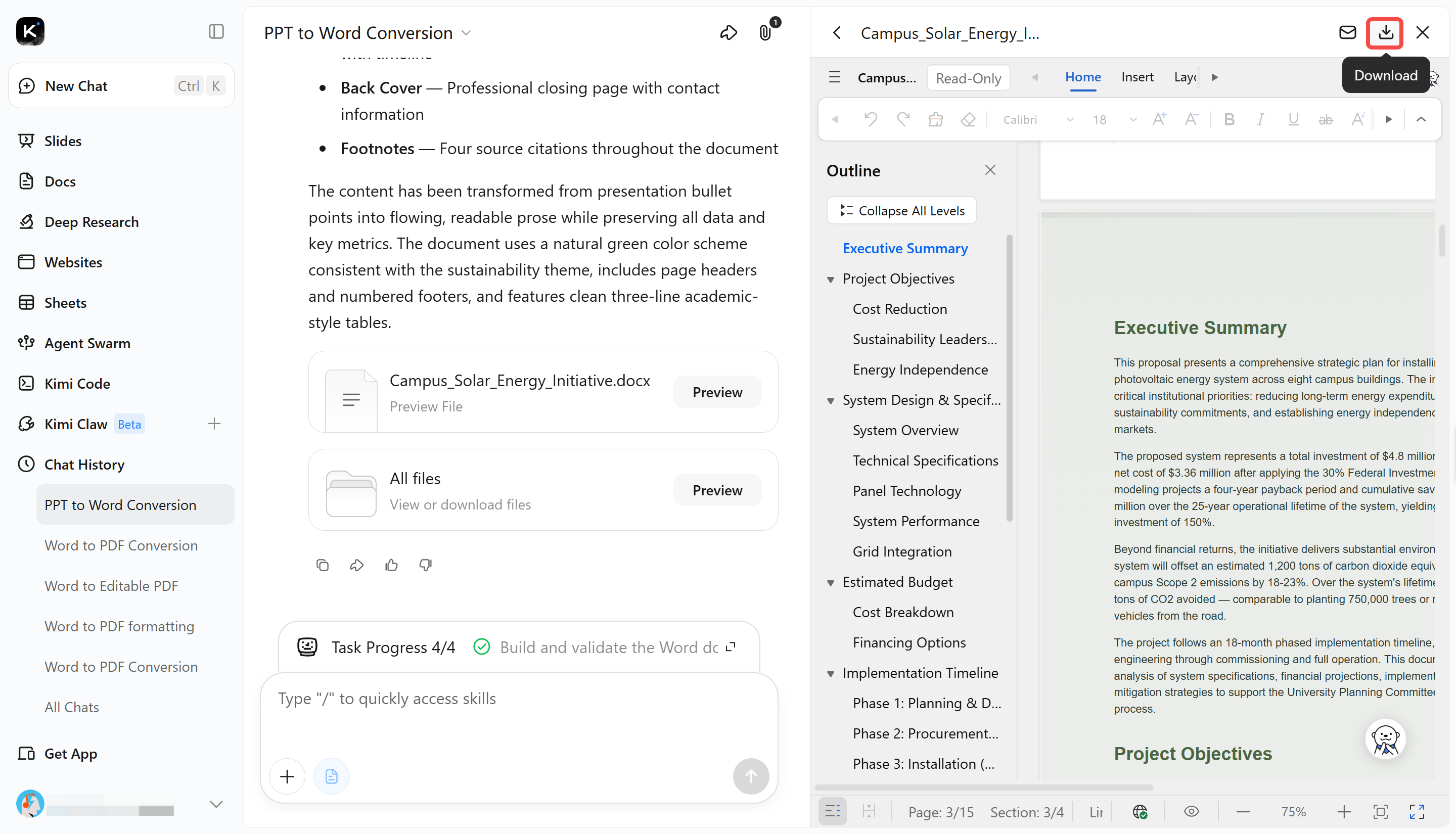The width and height of the screenshot is (1456, 834).
Task: Click the blue document skill icon in input
Action: click(331, 776)
